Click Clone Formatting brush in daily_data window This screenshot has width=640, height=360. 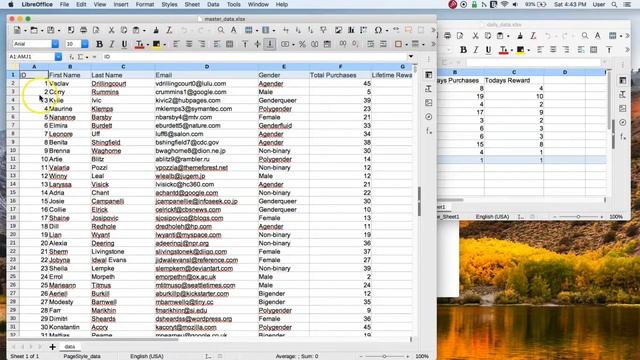(x=520, y=36)
